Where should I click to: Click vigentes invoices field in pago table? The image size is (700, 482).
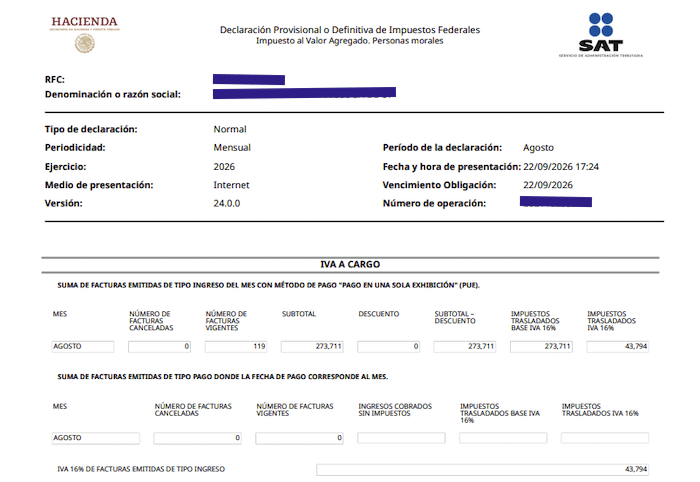(x=299, y=438)
